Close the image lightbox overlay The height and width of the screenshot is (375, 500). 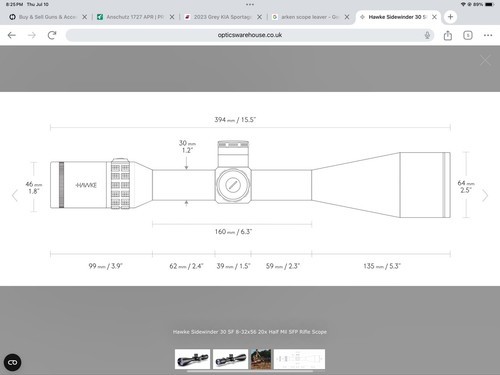pos(485,60)
